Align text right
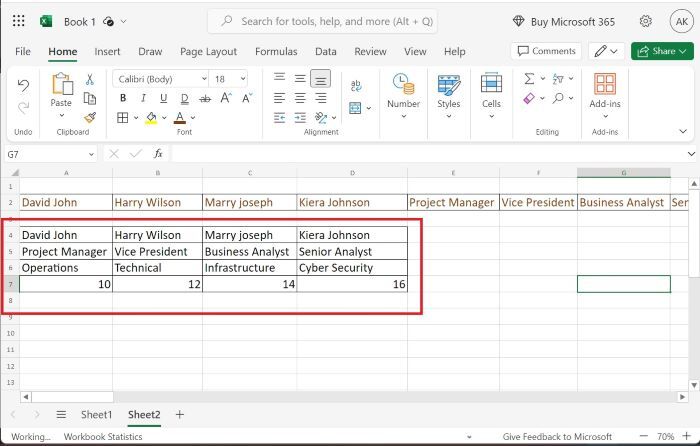Viewport: 700px width, 446px height. [321, 98]
